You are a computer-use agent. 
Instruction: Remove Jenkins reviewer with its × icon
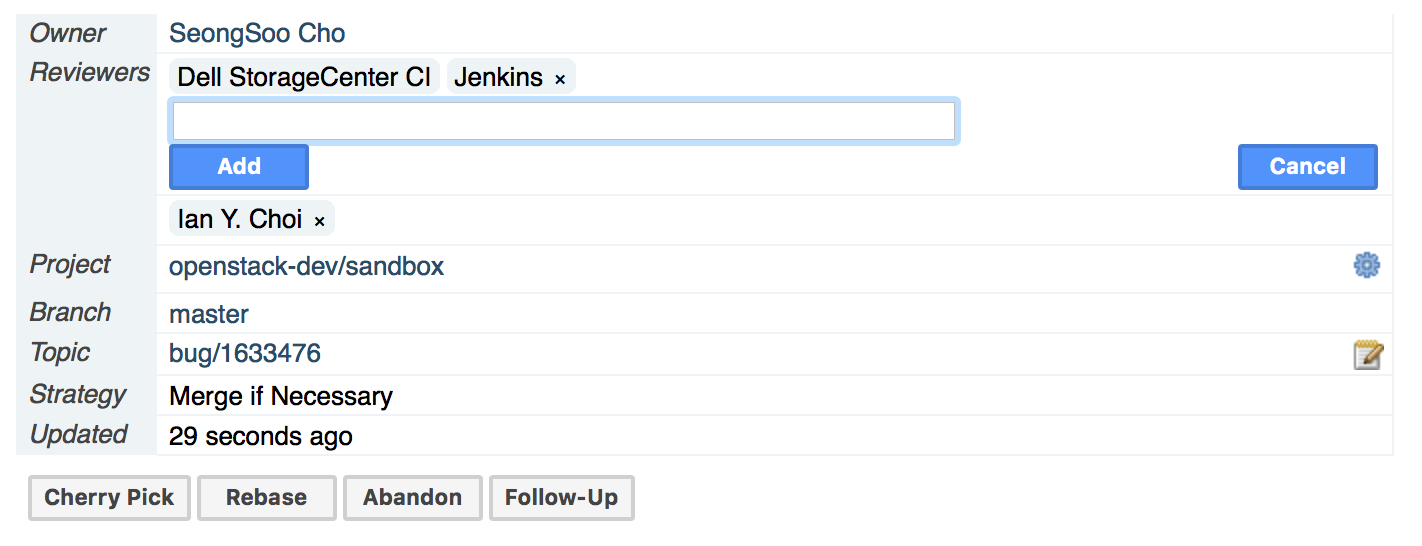pos(560,79)
